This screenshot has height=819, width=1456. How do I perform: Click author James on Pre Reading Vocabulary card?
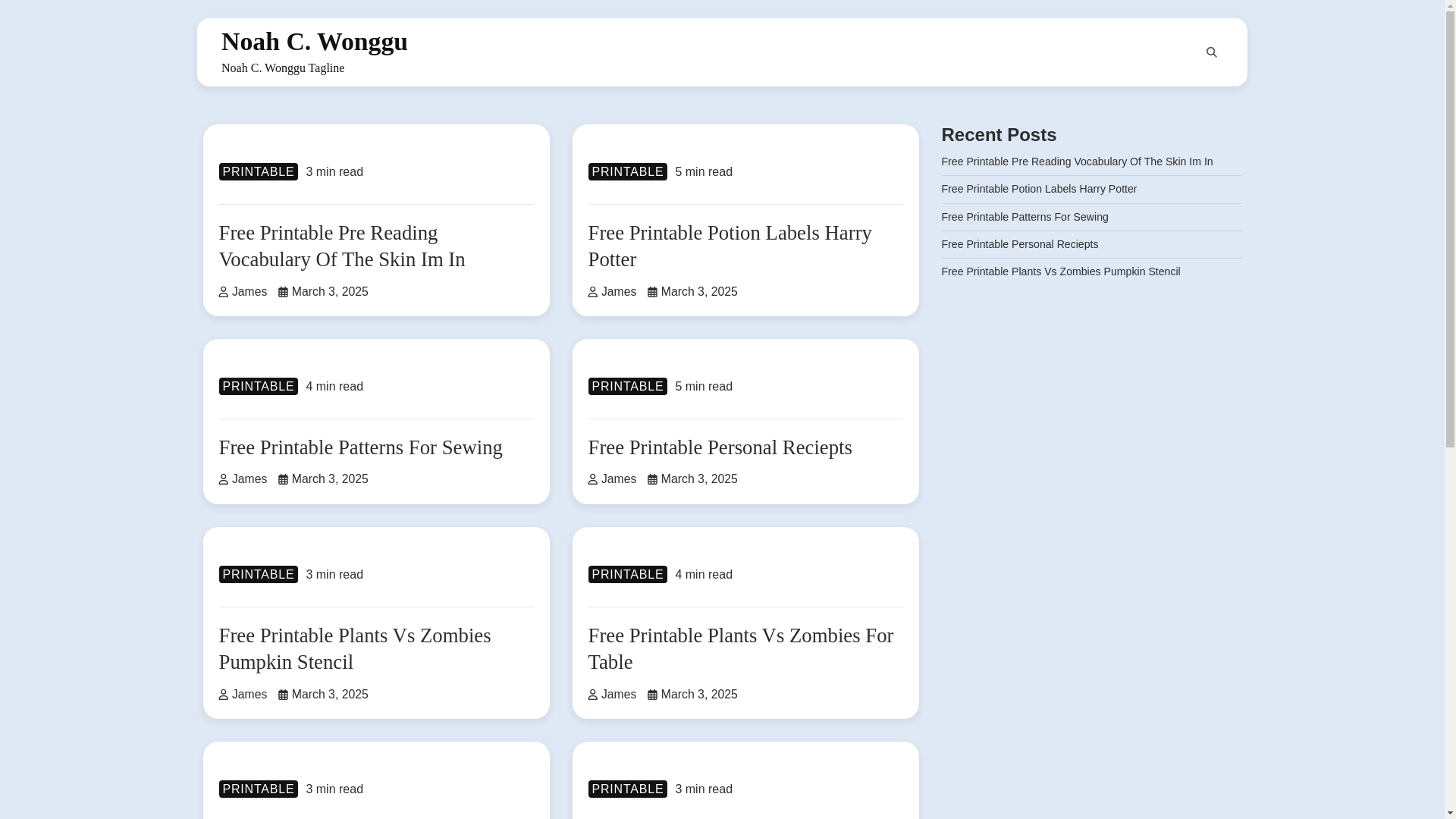tap(249, 292)
